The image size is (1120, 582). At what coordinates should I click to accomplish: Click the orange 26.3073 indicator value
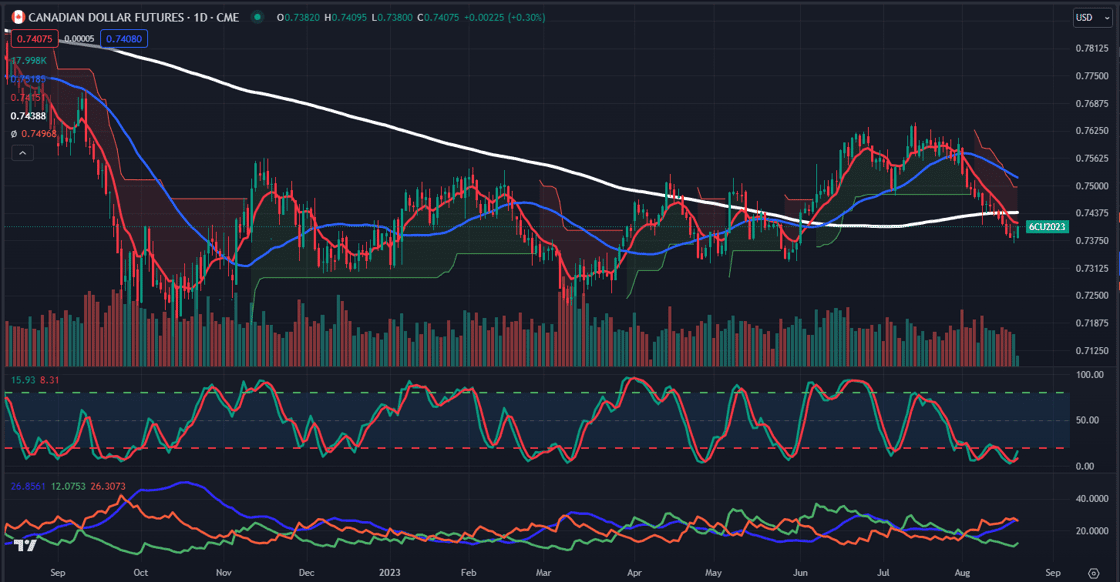coord(108,486)
